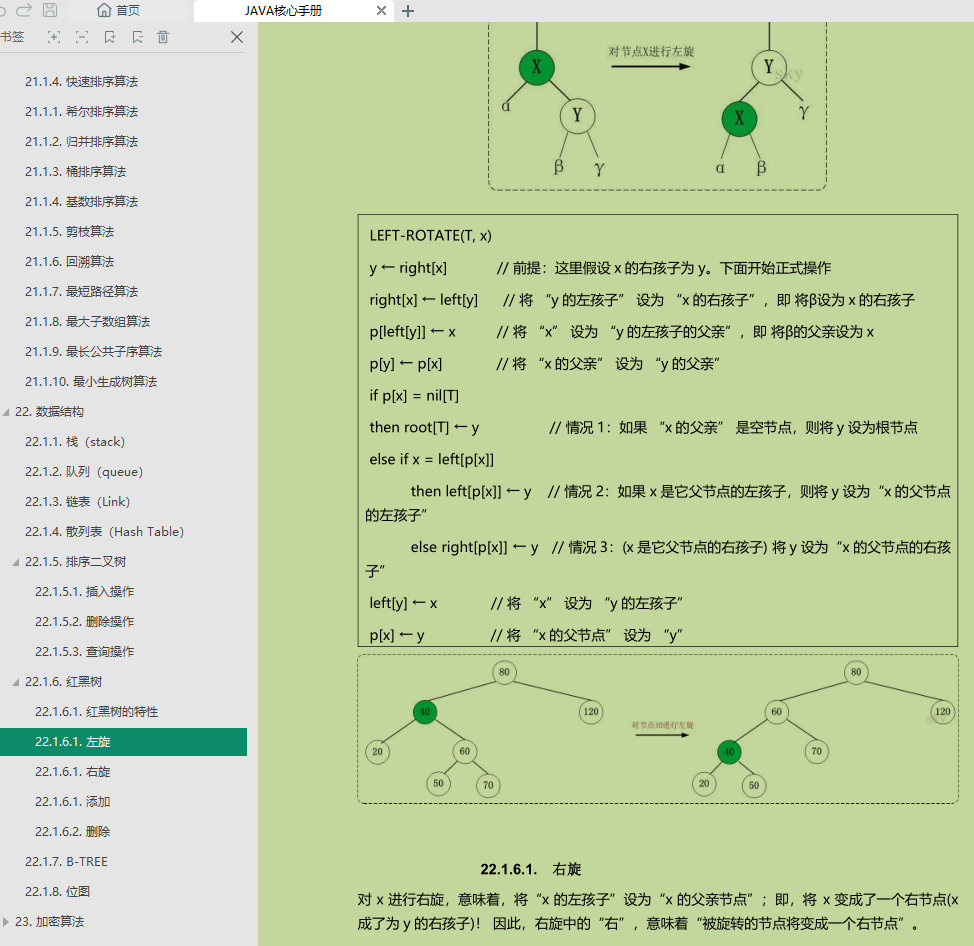Go to 21.1.4. 快速排序算法 bookmark
This screenshot has height=946, width=974.
[81, 82]
